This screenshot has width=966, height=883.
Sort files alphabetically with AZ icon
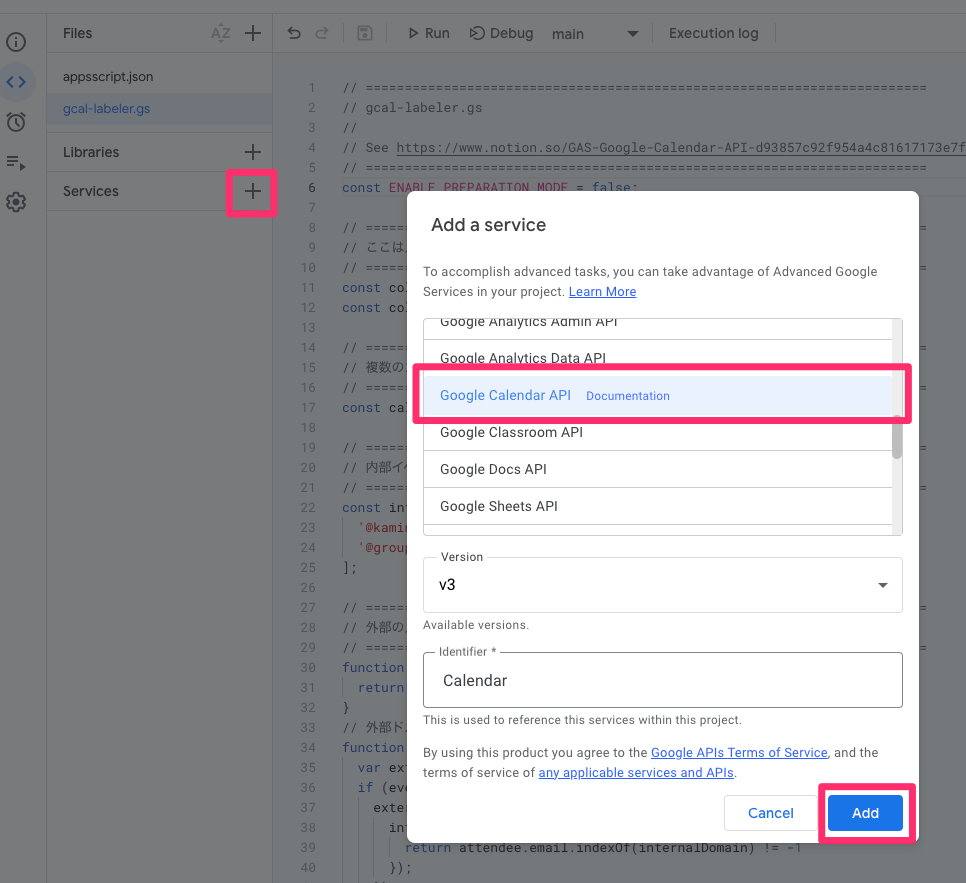point(221,33)
